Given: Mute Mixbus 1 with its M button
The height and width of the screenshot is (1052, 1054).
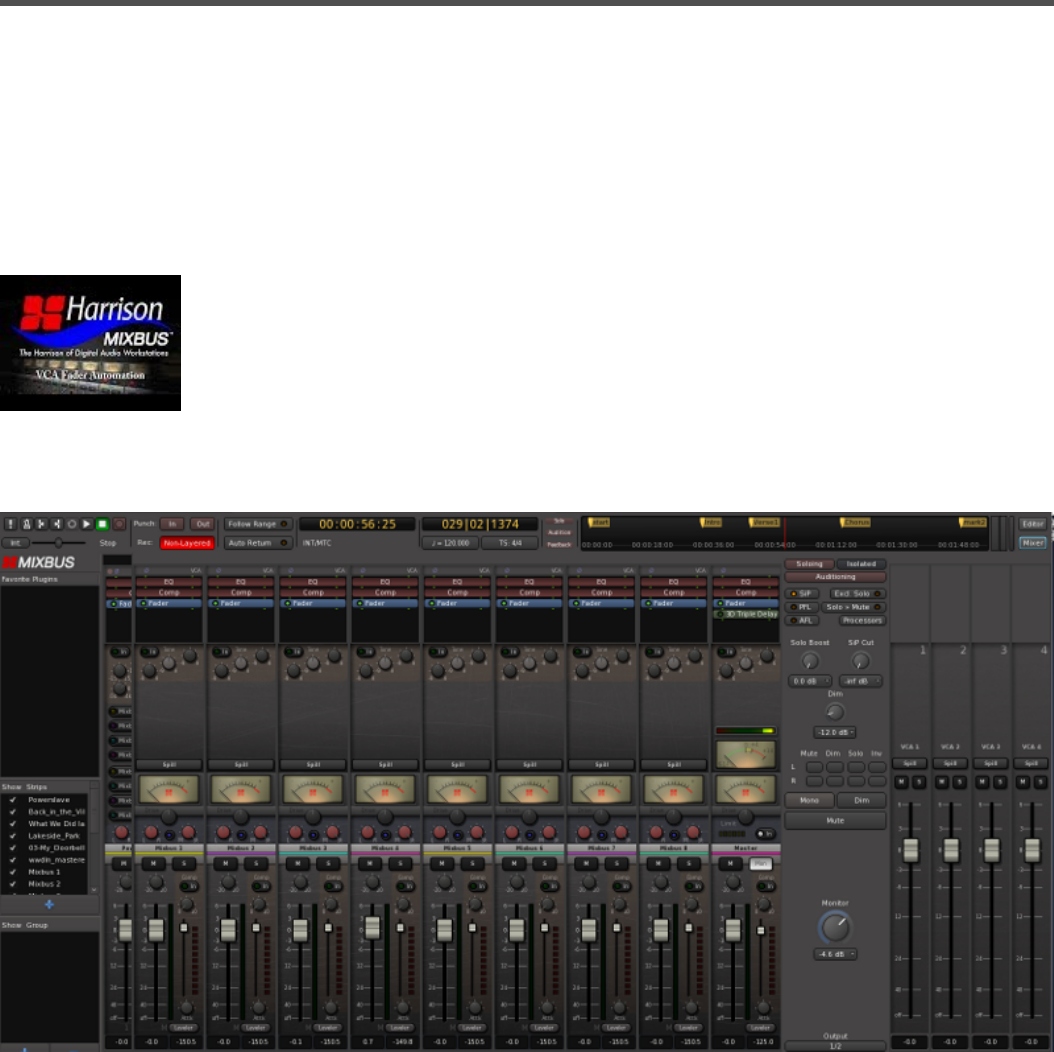Looking at the screenshot, I should pyautogui.click(x=154, y=863).
